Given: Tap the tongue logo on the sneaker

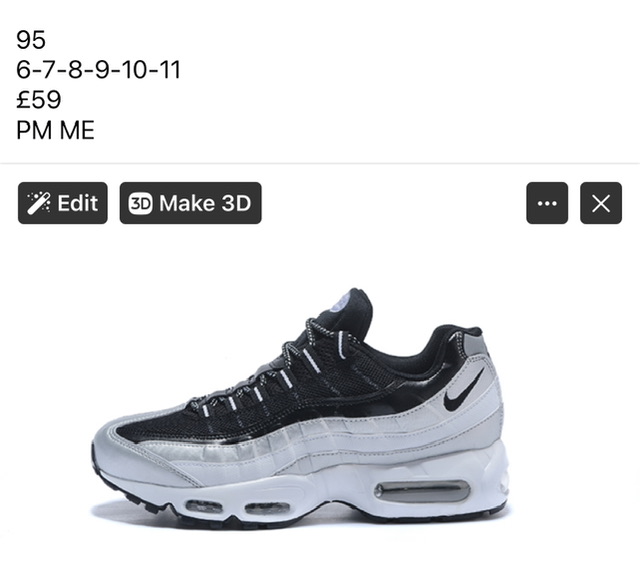Looking at the screenshot, I should click(x=342, y=302).
